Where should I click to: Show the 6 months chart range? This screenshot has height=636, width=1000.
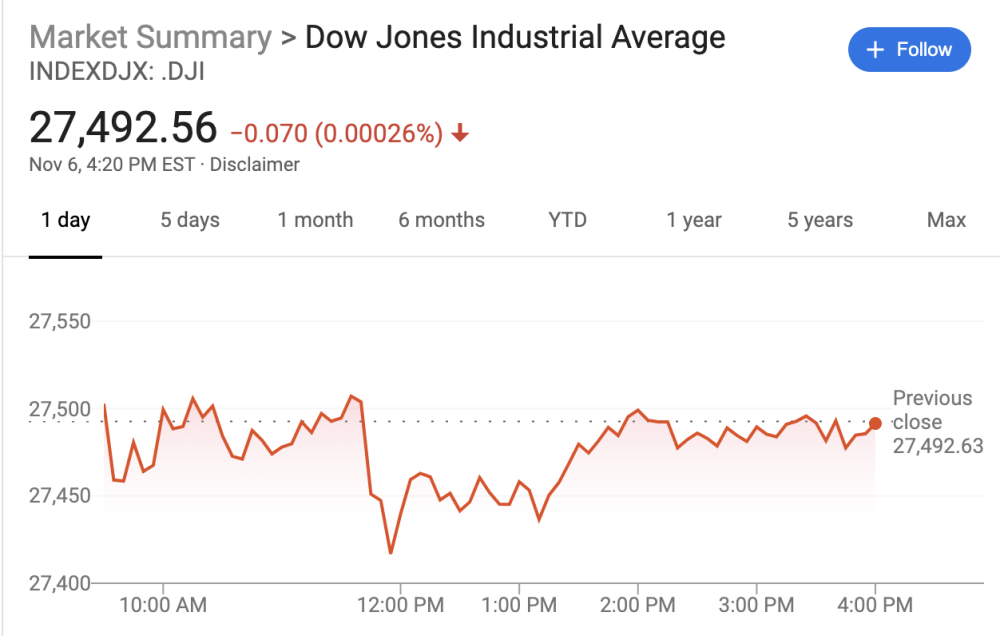pos(441,220)
